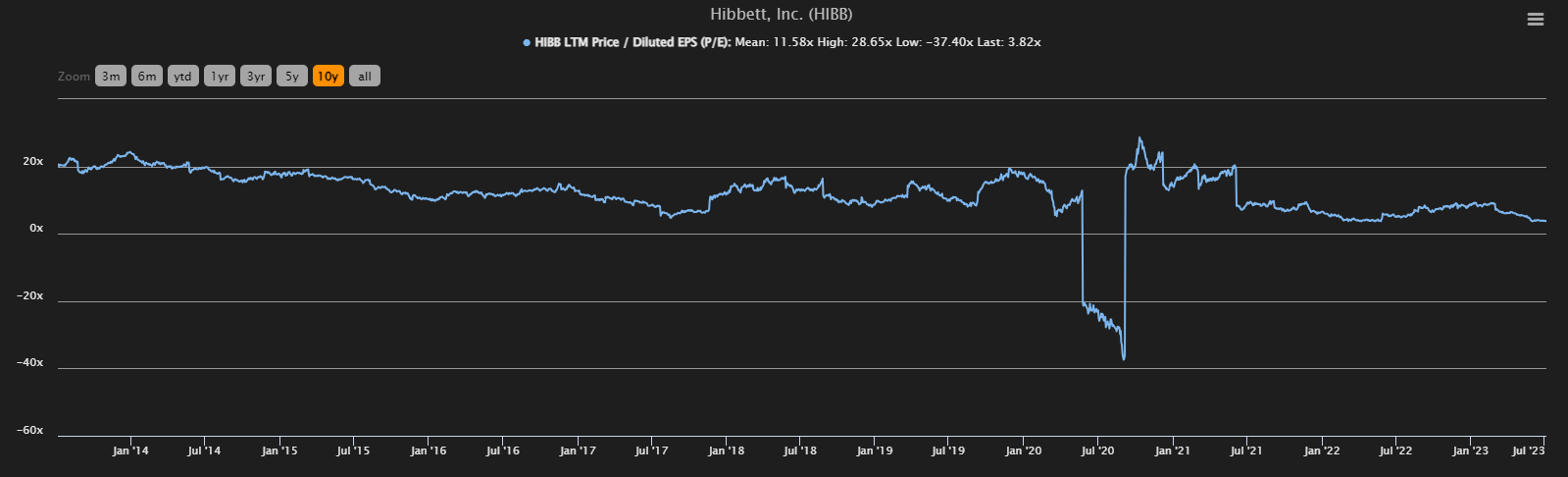Screen dimensions: 1568x477
Task: Click the Jan '15 x-axis label
Action: tap(279, 450)
